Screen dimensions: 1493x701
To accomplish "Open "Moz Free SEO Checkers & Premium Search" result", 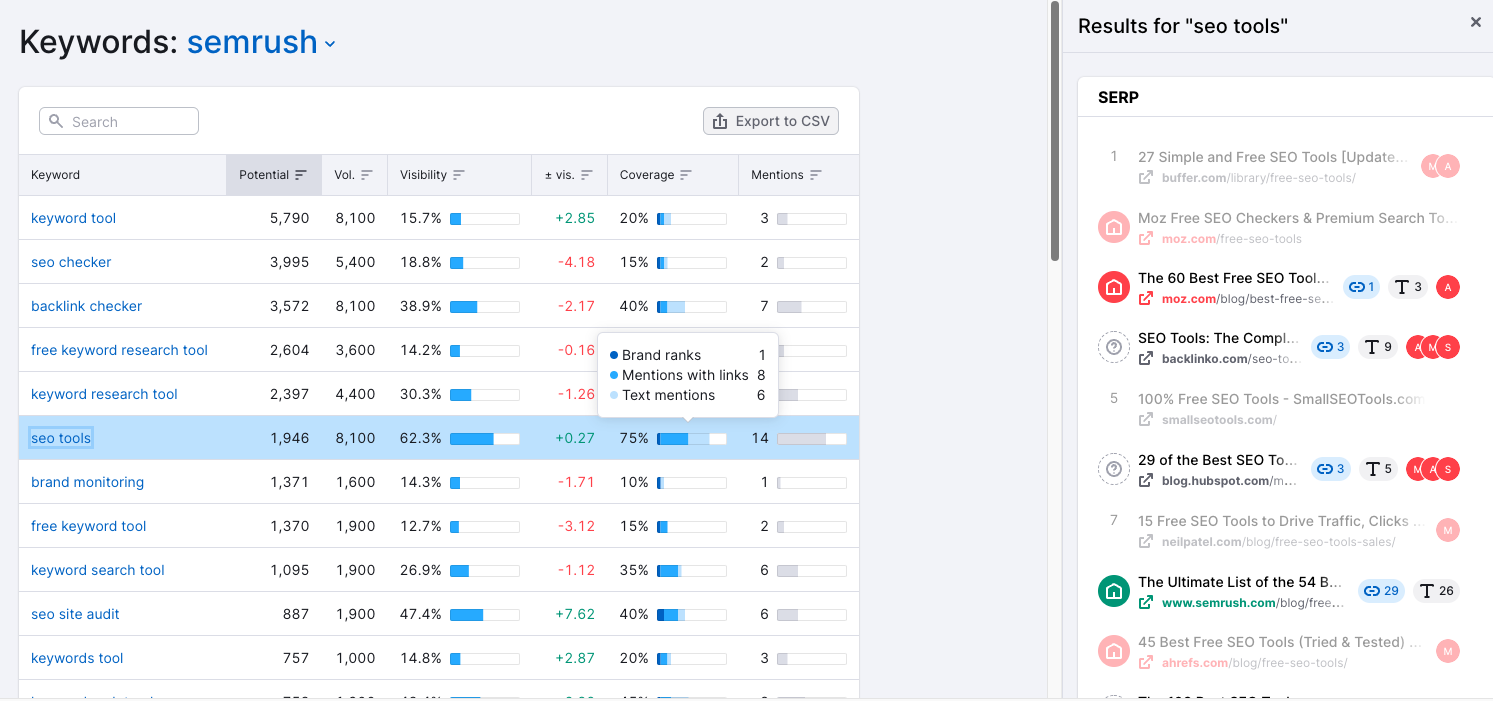I will (x=1297, y=218).
